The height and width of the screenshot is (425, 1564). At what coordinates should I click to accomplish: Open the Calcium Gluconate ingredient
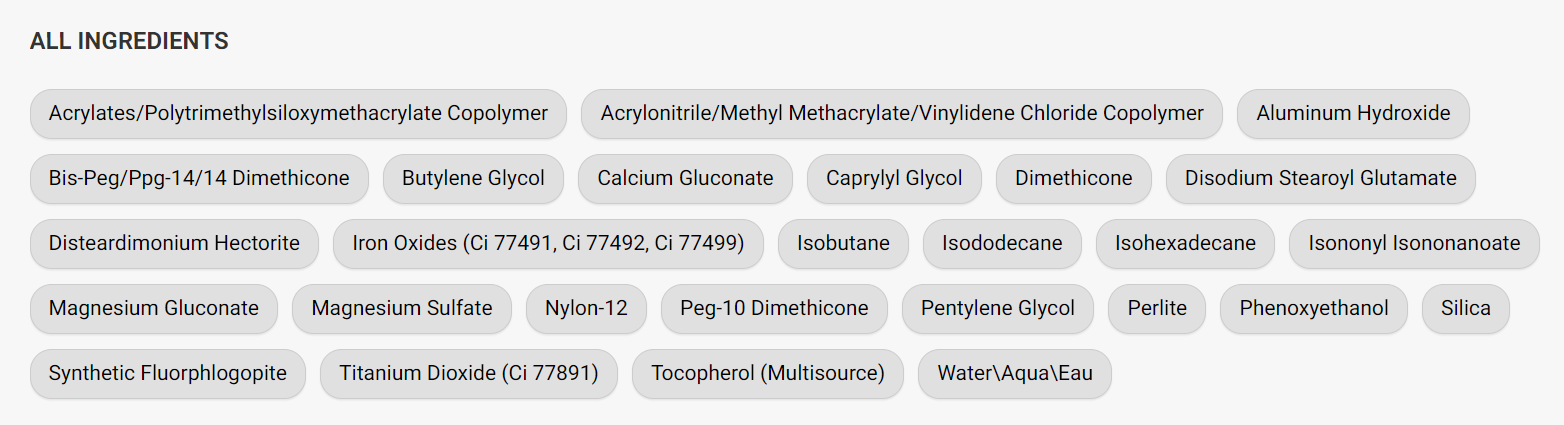pos(685,178)
